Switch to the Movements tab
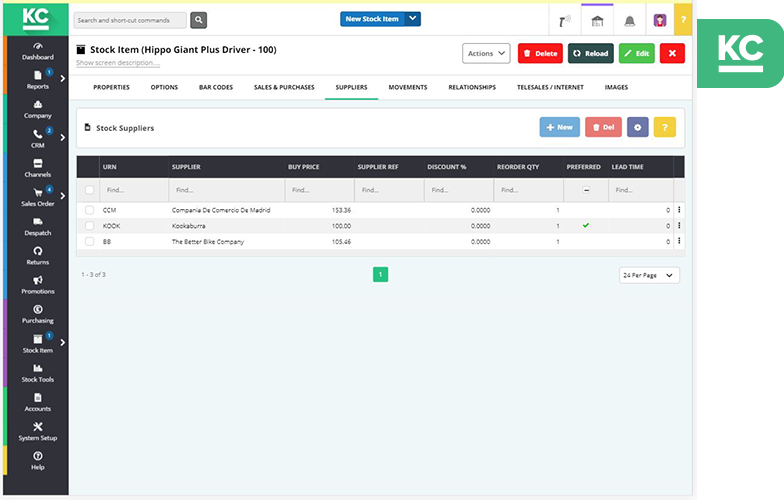The width and height of the screenshot is (784, 500). tap(408, 88)
